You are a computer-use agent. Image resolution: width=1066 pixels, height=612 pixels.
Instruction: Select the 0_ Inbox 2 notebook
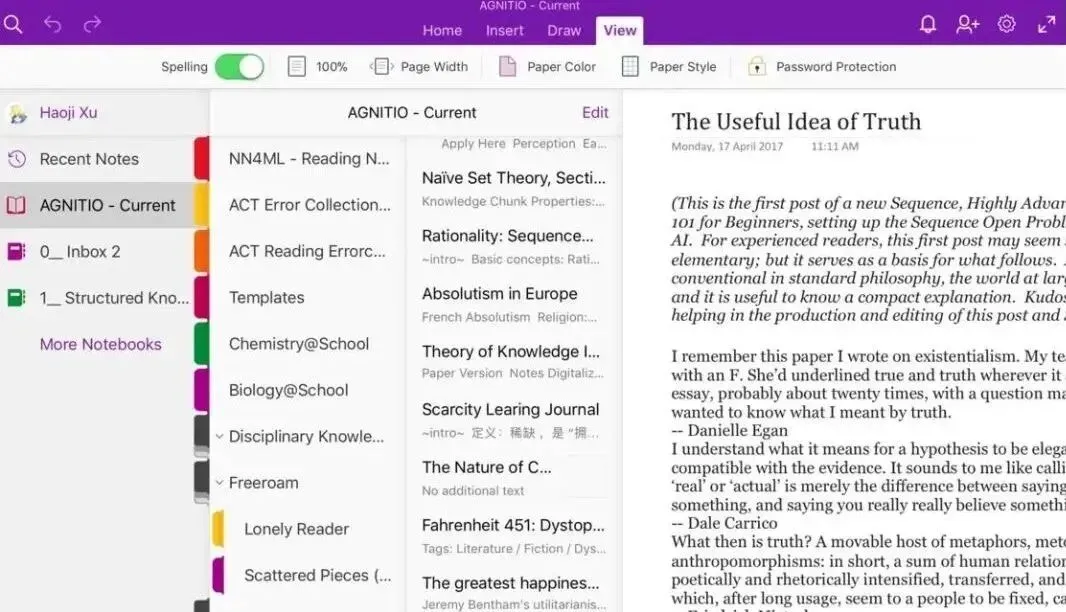point(80,252)
